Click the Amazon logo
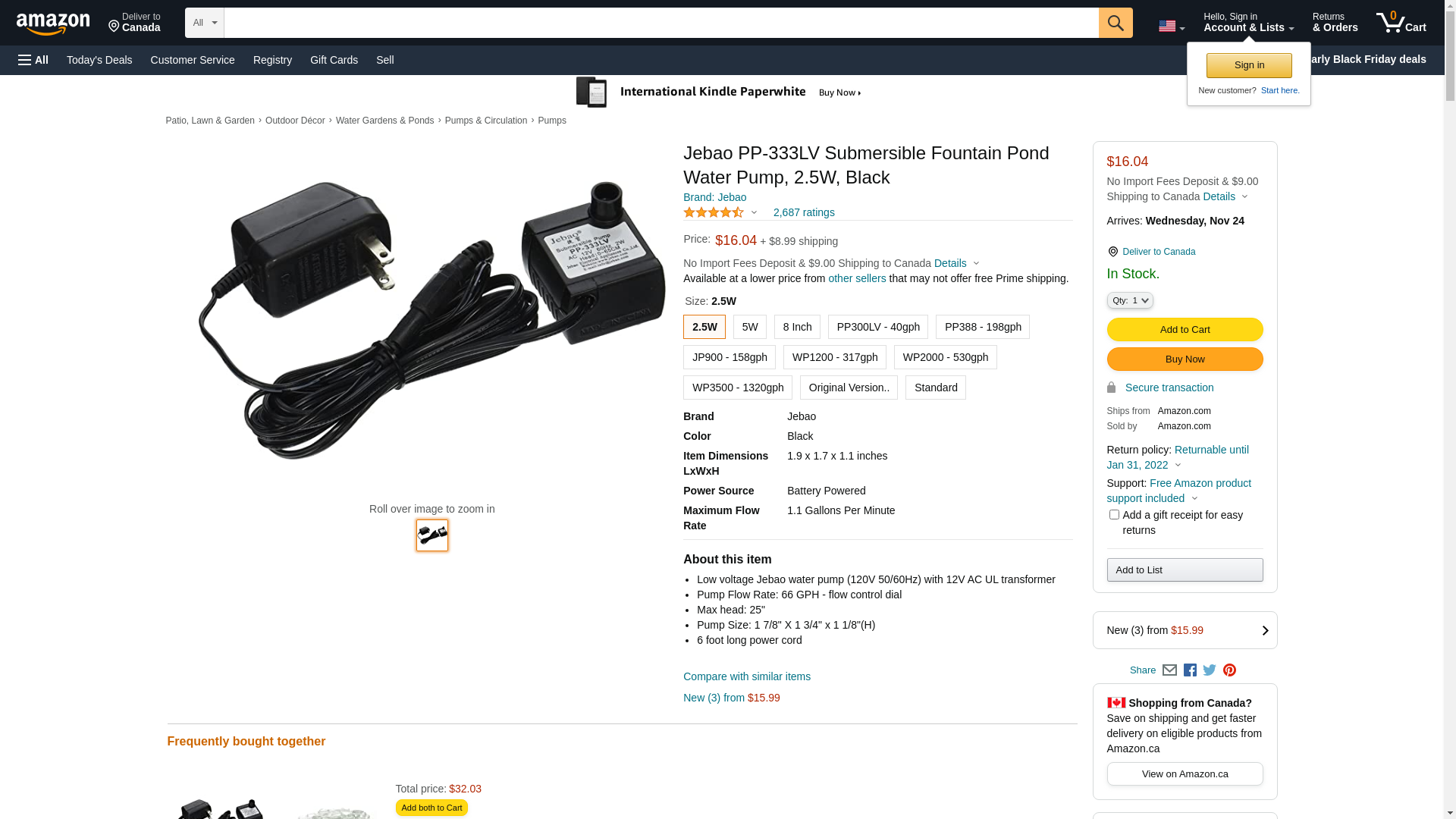 pos(53,24)
